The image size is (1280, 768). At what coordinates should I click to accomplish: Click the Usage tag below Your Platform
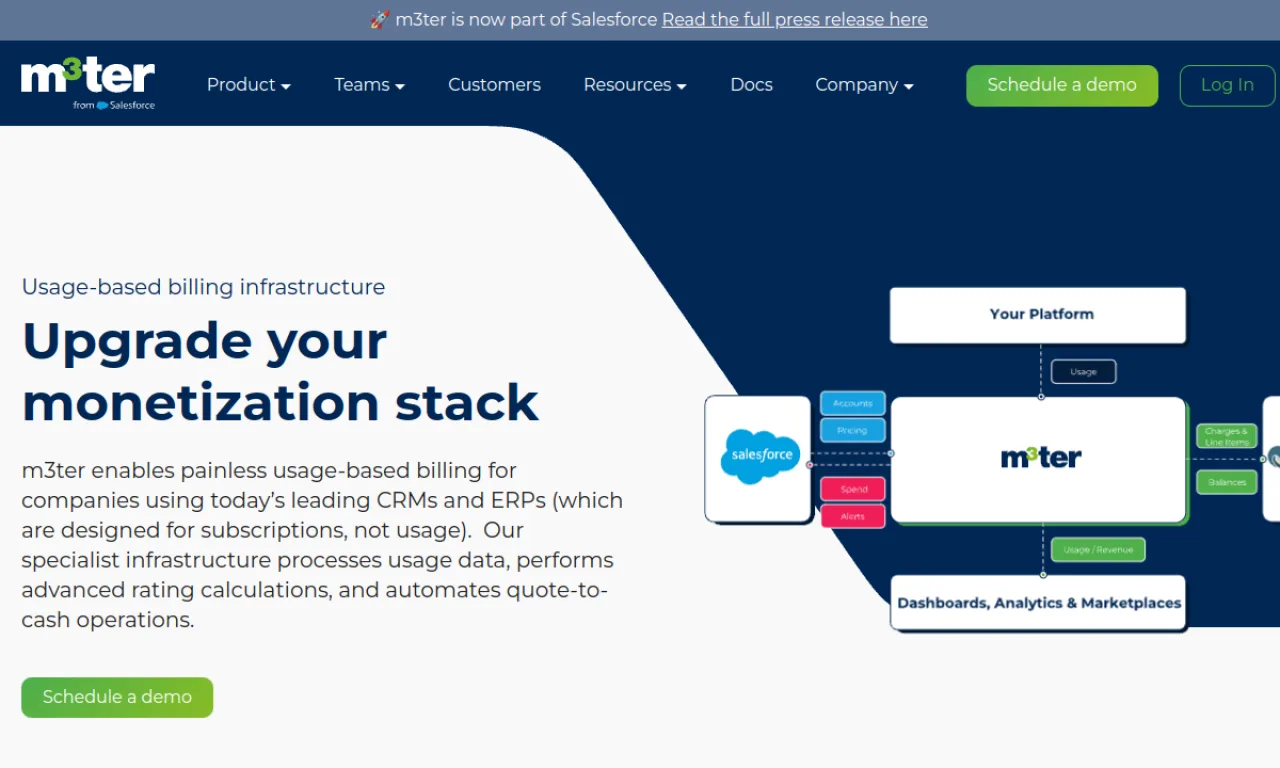(x=1083, y=372)
